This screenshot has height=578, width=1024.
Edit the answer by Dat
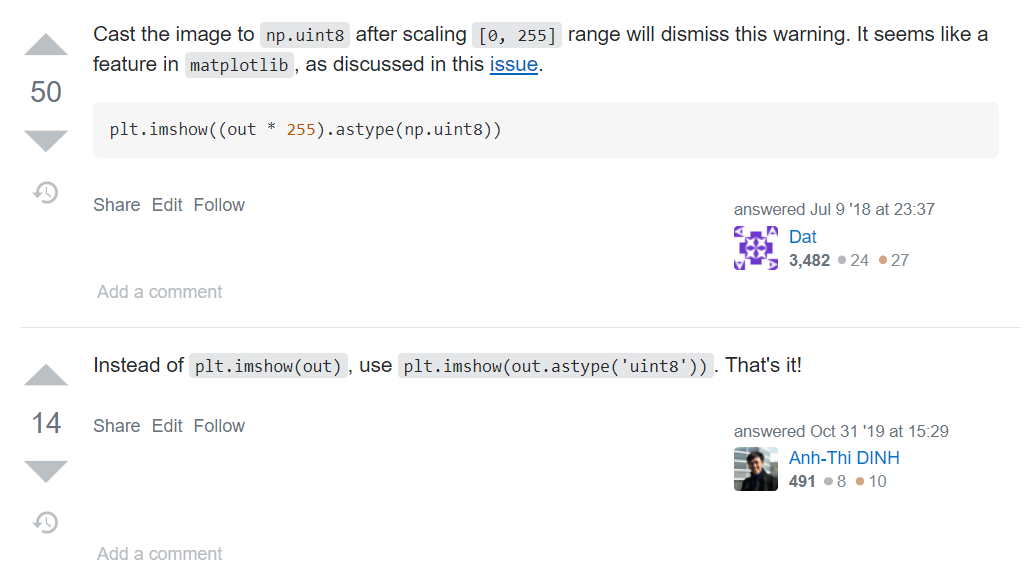tap(167, 205)
